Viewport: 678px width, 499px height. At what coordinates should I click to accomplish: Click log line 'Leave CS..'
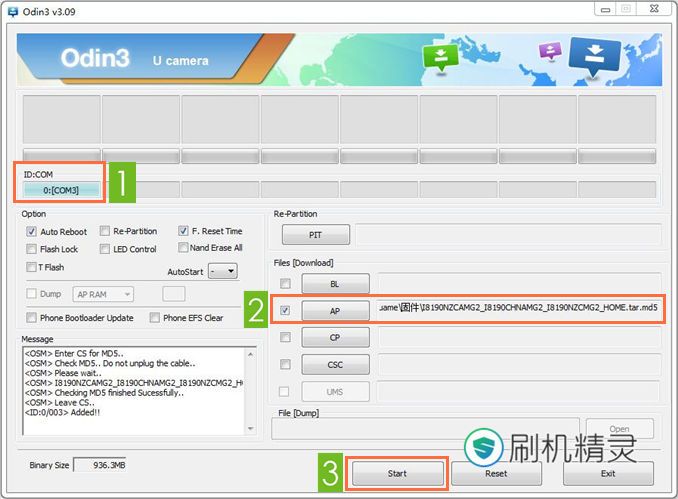59,403
